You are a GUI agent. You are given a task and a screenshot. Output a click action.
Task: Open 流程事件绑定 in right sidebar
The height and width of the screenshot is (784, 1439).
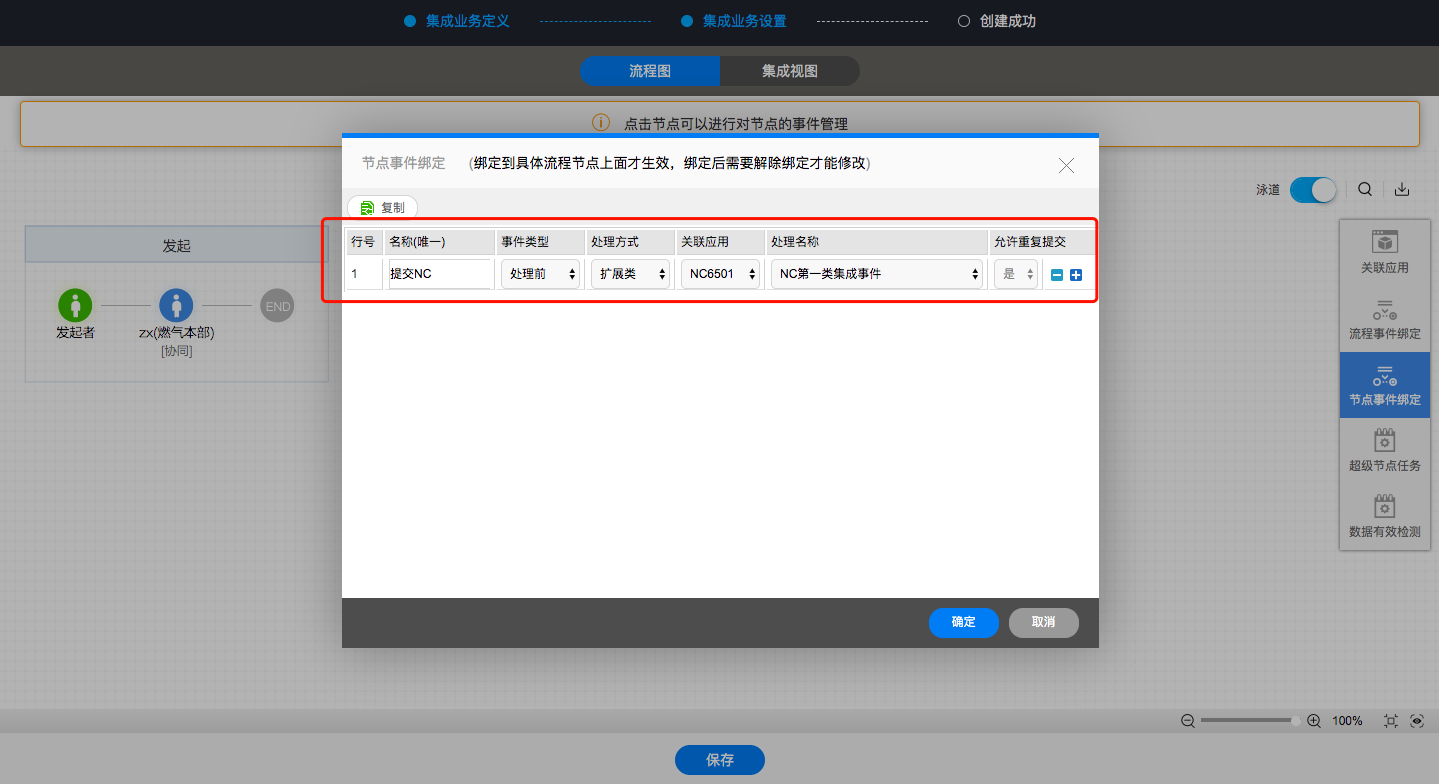point(1384,319)
